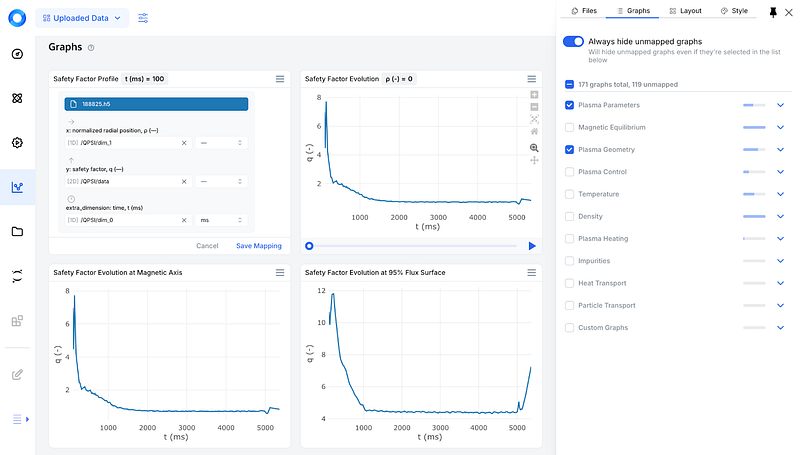This screenshot has height=455, width=800.
Task: Select the pan move plot tool
Action: click(x=534, y=161)
